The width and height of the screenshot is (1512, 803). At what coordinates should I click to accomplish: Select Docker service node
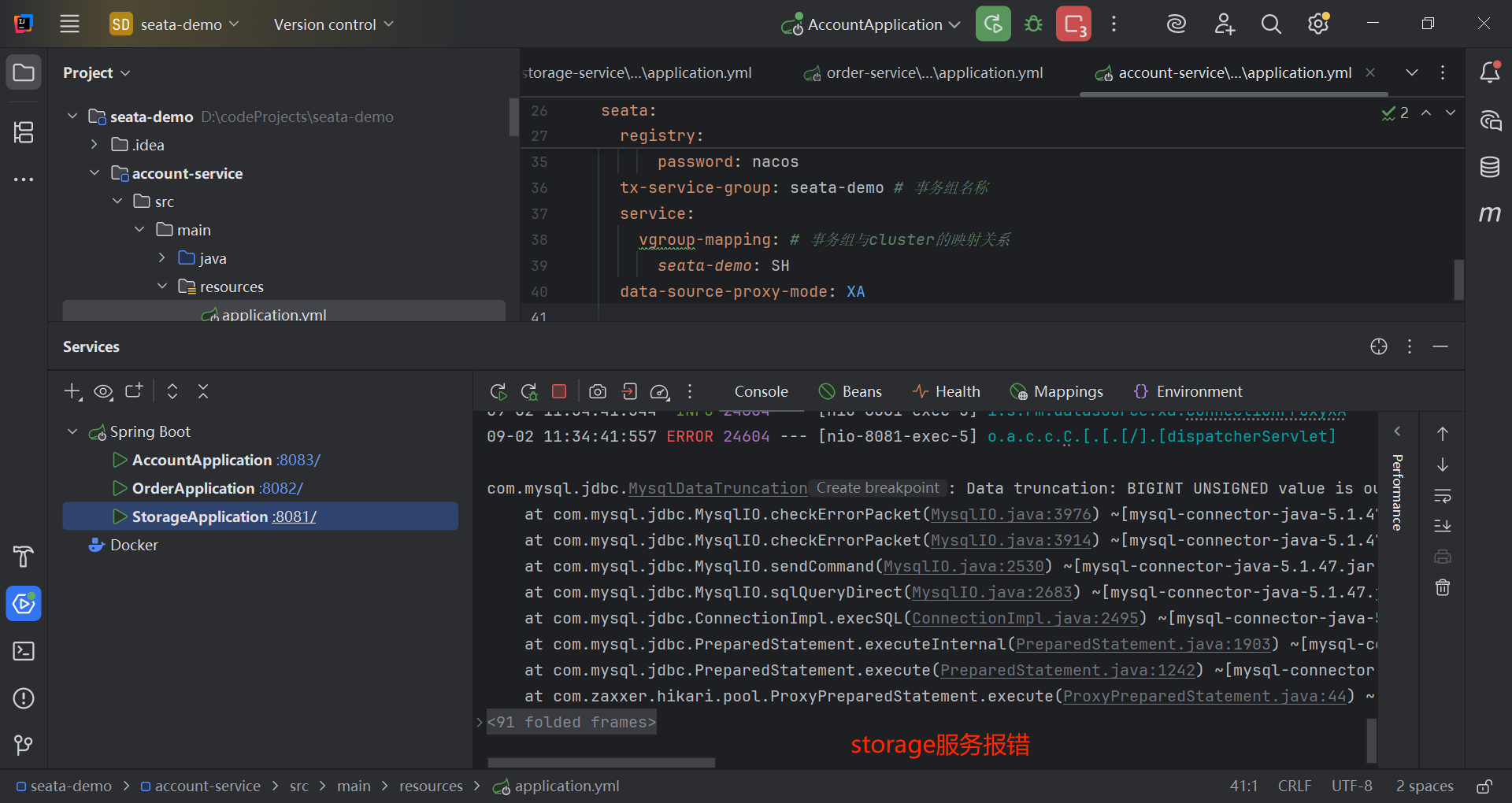click(134, 545)
